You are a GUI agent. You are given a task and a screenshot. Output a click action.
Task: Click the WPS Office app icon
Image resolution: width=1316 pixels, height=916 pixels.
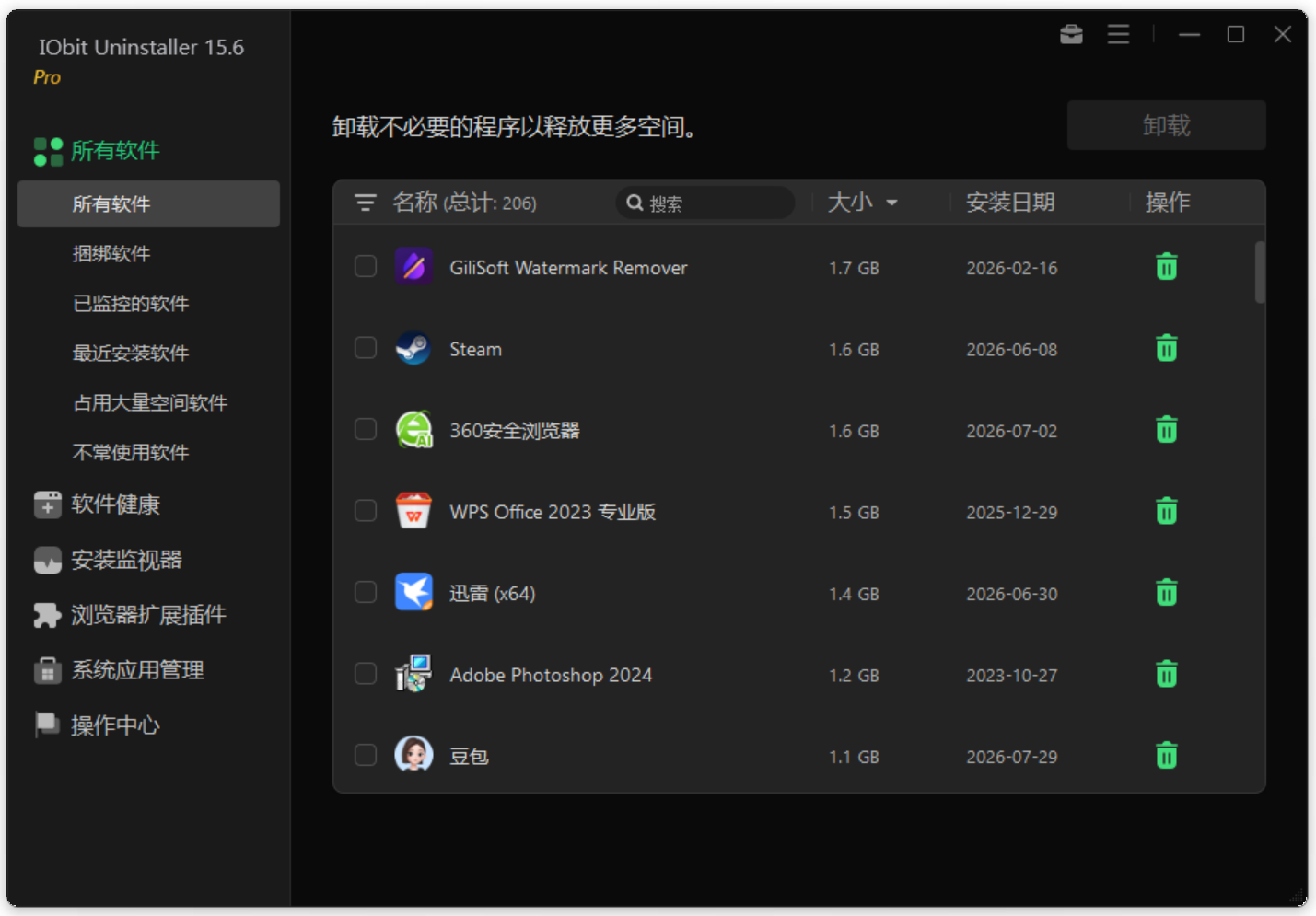tap(413, 511)
